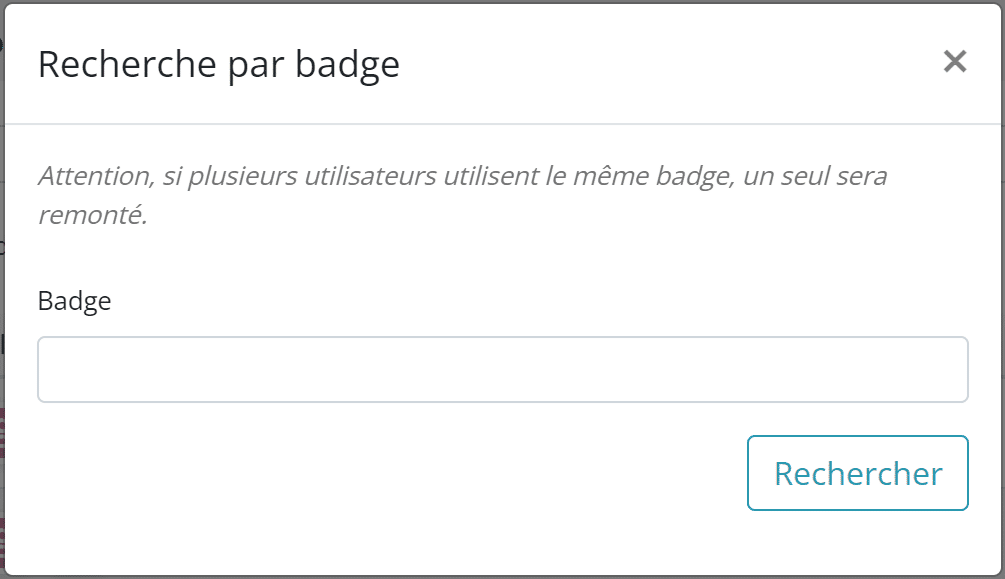Click the reddish element behind dialog's left edge
This screenshot has height=579, width=1005.
[2, 433]
